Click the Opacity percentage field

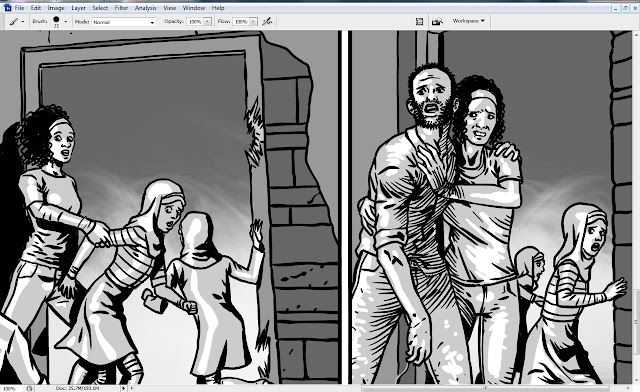(x=195, y=22)
